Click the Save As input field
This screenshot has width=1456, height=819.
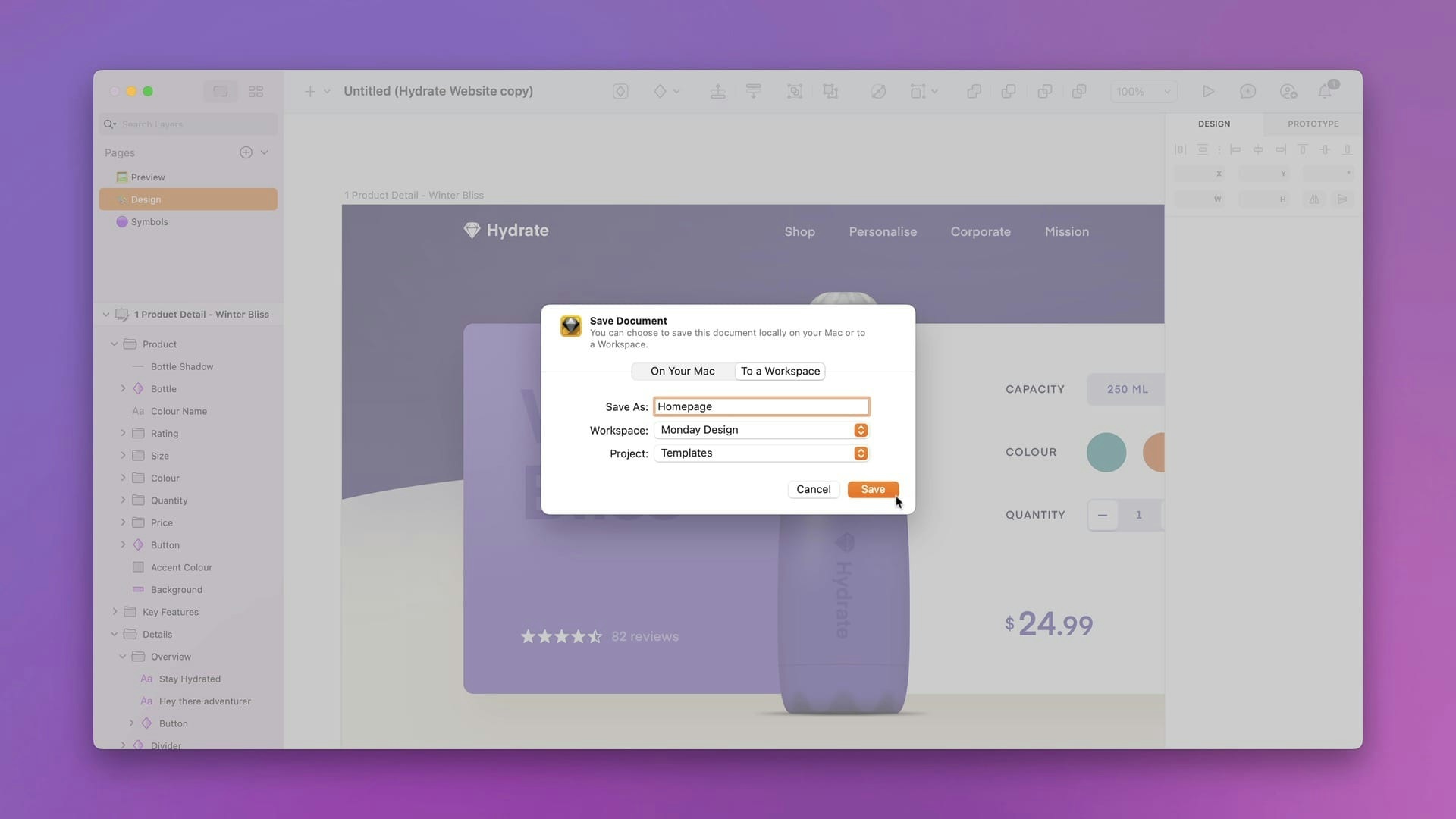click(x=761, y=406)
